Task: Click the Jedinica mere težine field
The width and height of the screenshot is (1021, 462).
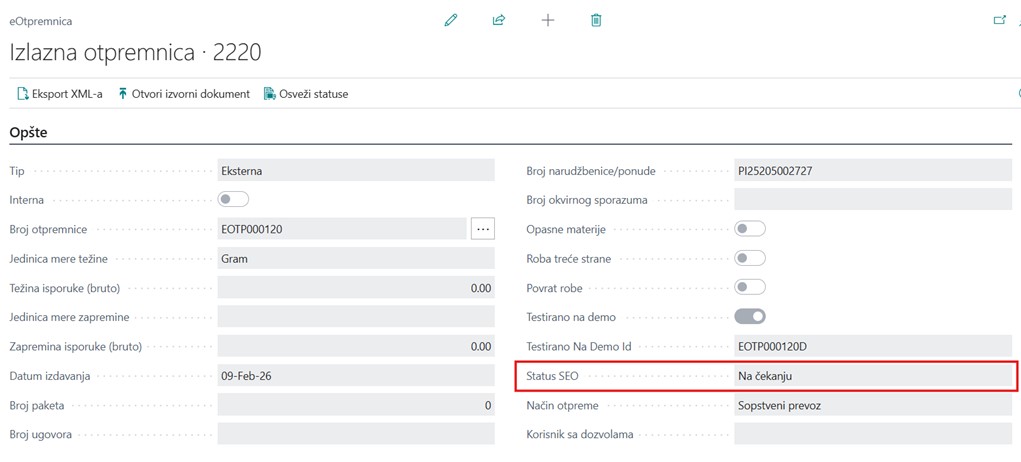Action: point(355,259)
